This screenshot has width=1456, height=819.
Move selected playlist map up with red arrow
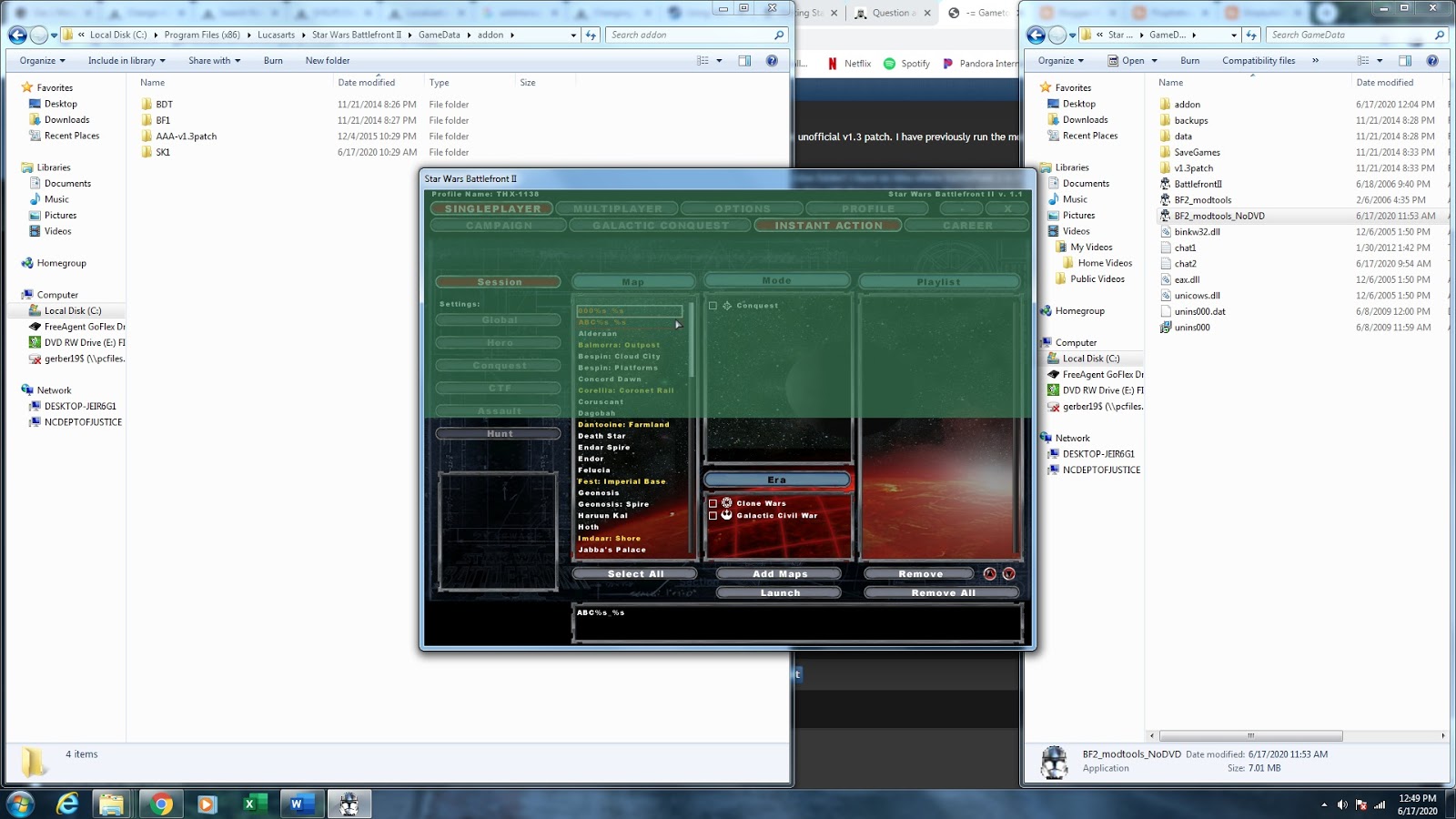pos(990,573)
